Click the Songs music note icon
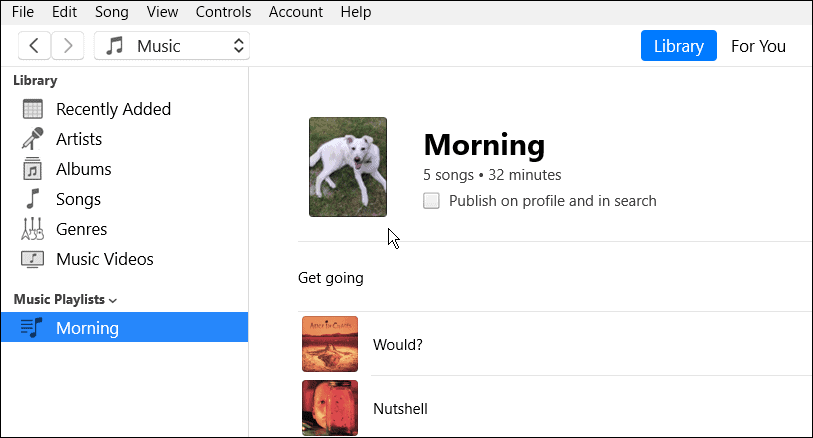Image resolution: width=813 pixels, height=438 pixels. pyautogui.click(x=33, y=199)
